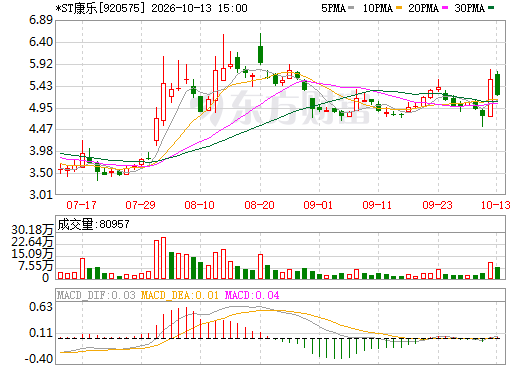Click the 成交量:80957 volume label
Viewport: 520px width, 365px height.
coord(93,224)
